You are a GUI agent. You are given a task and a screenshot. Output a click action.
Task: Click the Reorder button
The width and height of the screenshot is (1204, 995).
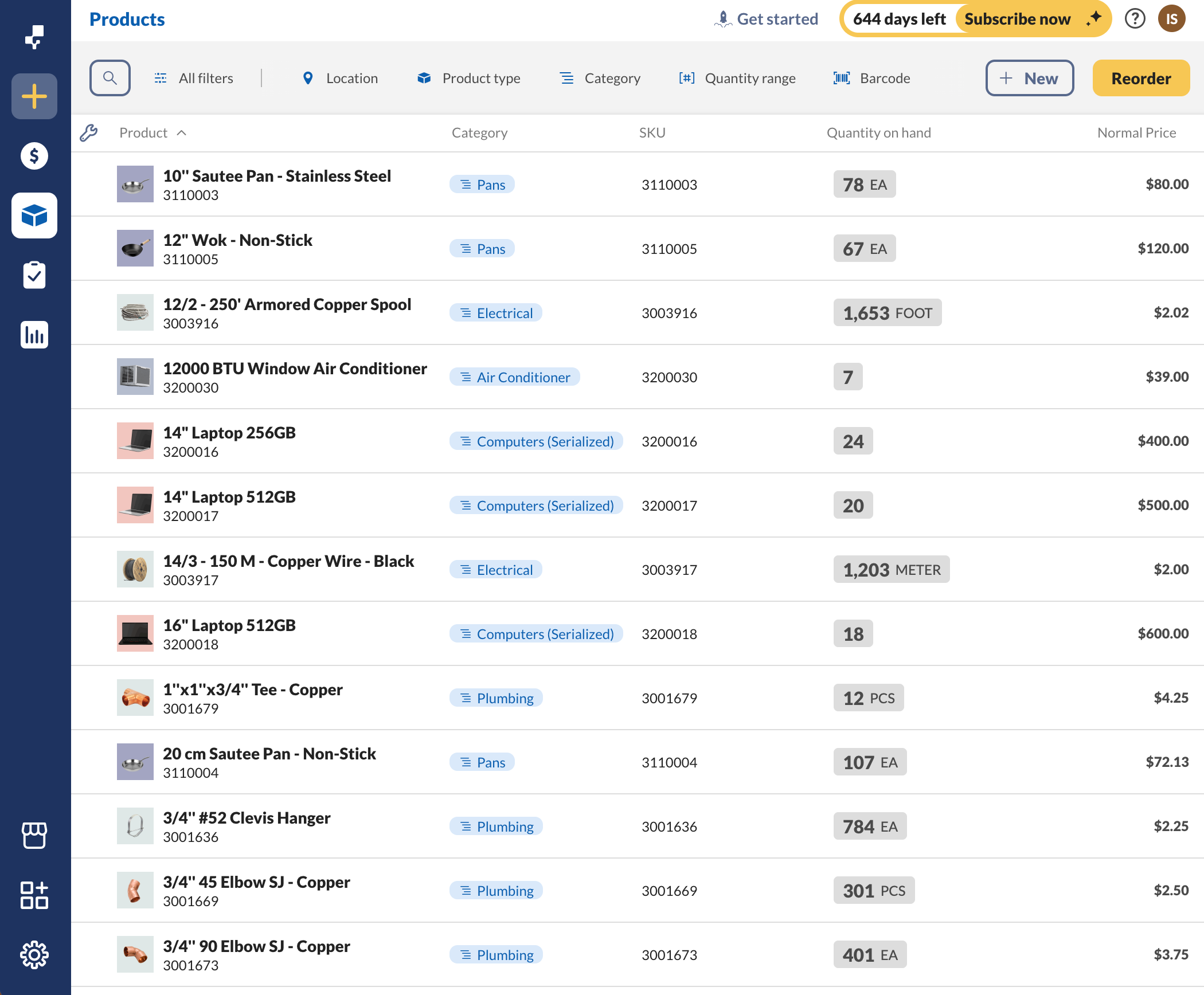(1140, 78)
